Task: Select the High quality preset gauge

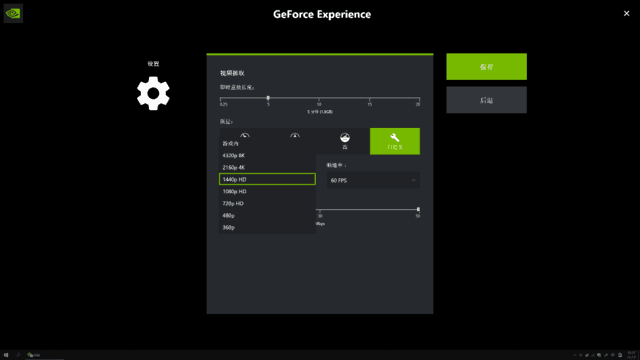Action: pos(345,141)
